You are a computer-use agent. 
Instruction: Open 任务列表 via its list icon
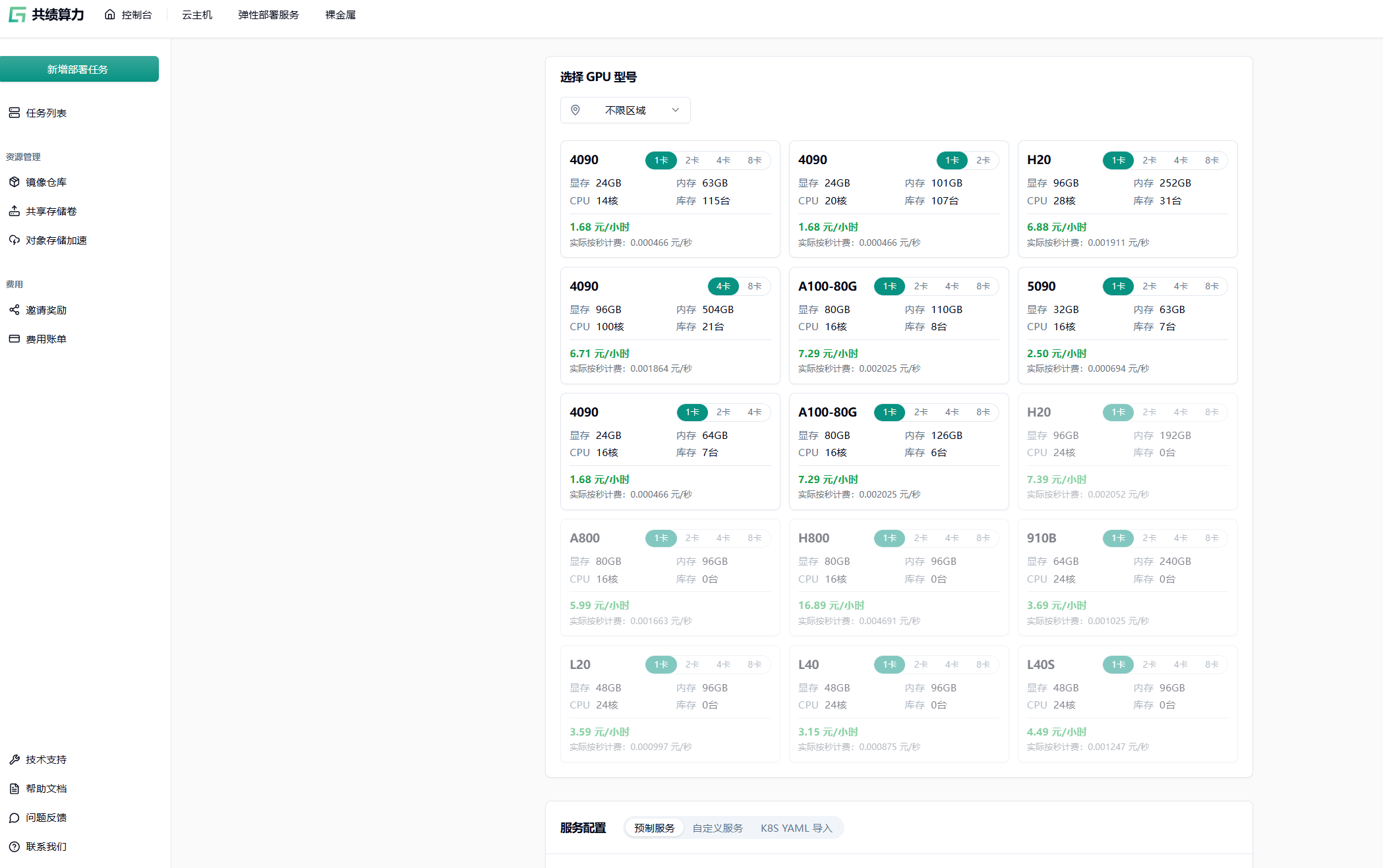(x=14, y=113)
